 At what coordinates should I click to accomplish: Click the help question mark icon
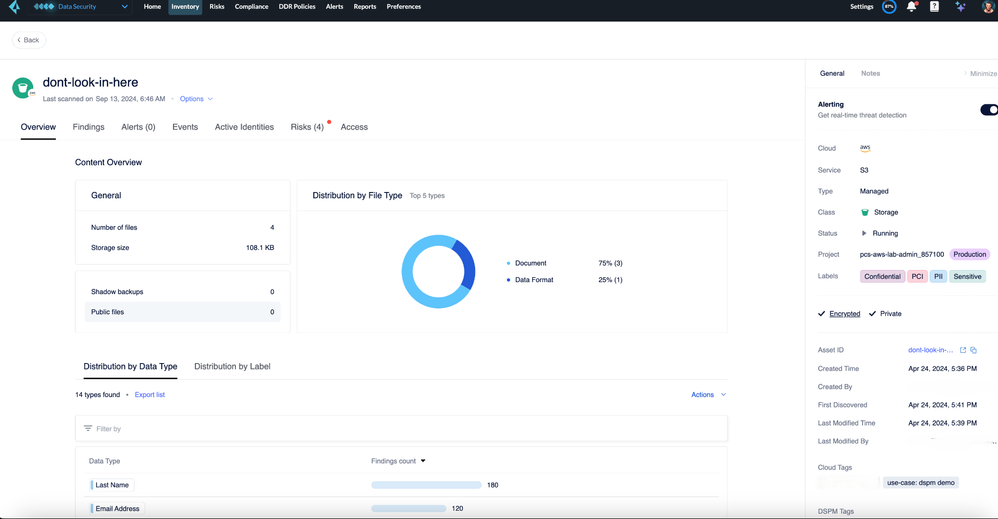(x=934, y=7)
